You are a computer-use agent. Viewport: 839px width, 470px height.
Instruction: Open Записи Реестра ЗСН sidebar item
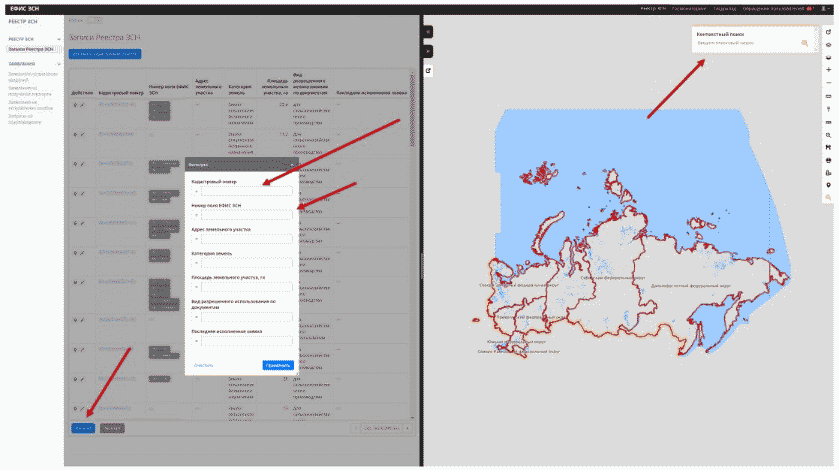[30, 48]
